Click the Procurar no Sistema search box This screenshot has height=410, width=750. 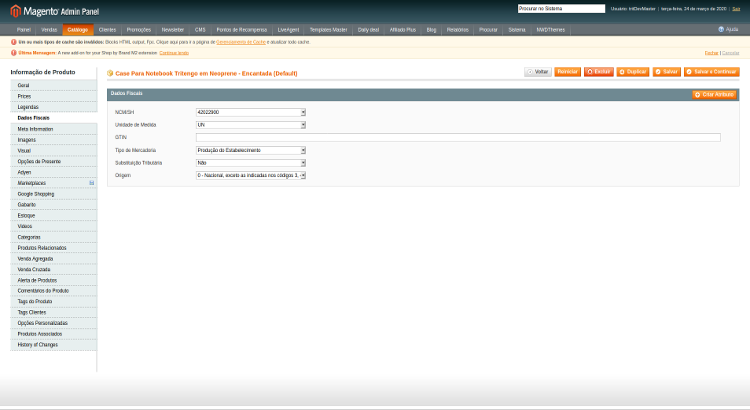click(561, 9)
